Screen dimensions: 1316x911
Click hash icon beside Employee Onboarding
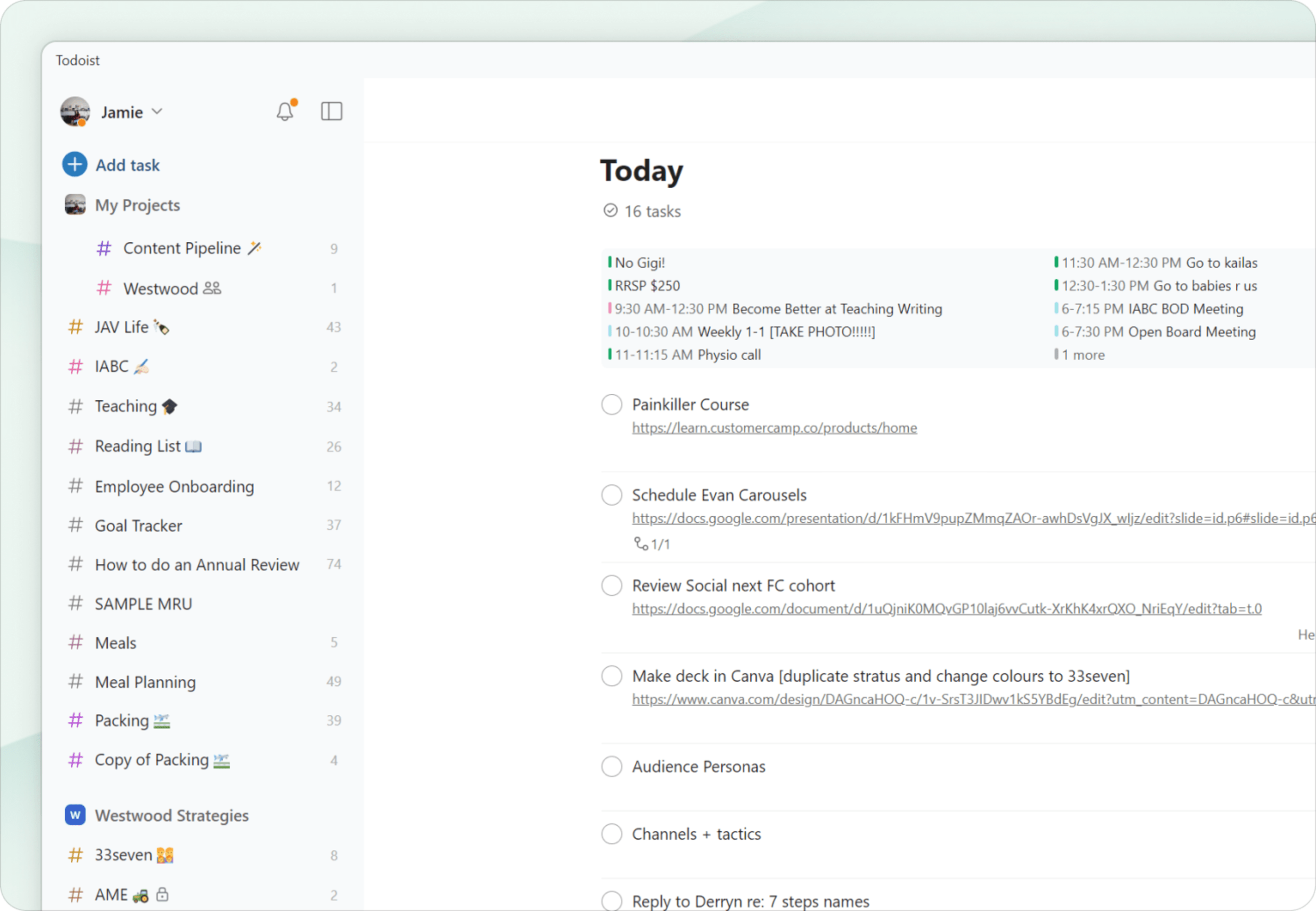[x=75, y=486]
